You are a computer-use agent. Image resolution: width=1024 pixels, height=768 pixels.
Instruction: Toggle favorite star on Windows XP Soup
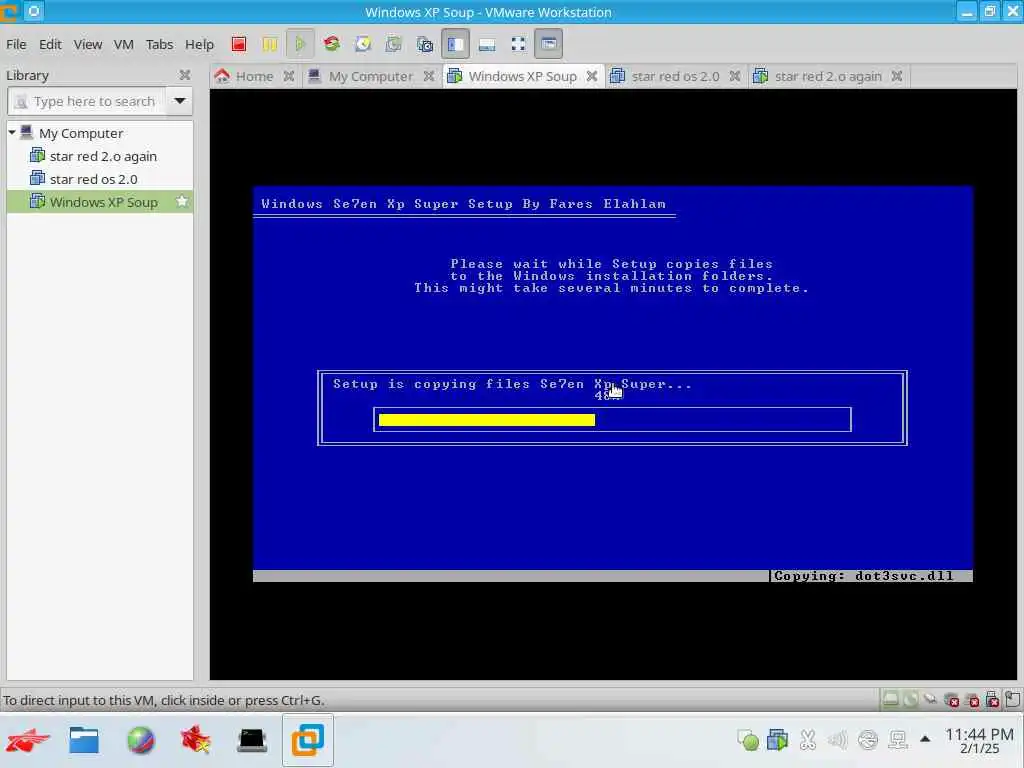tap(182, 201)
